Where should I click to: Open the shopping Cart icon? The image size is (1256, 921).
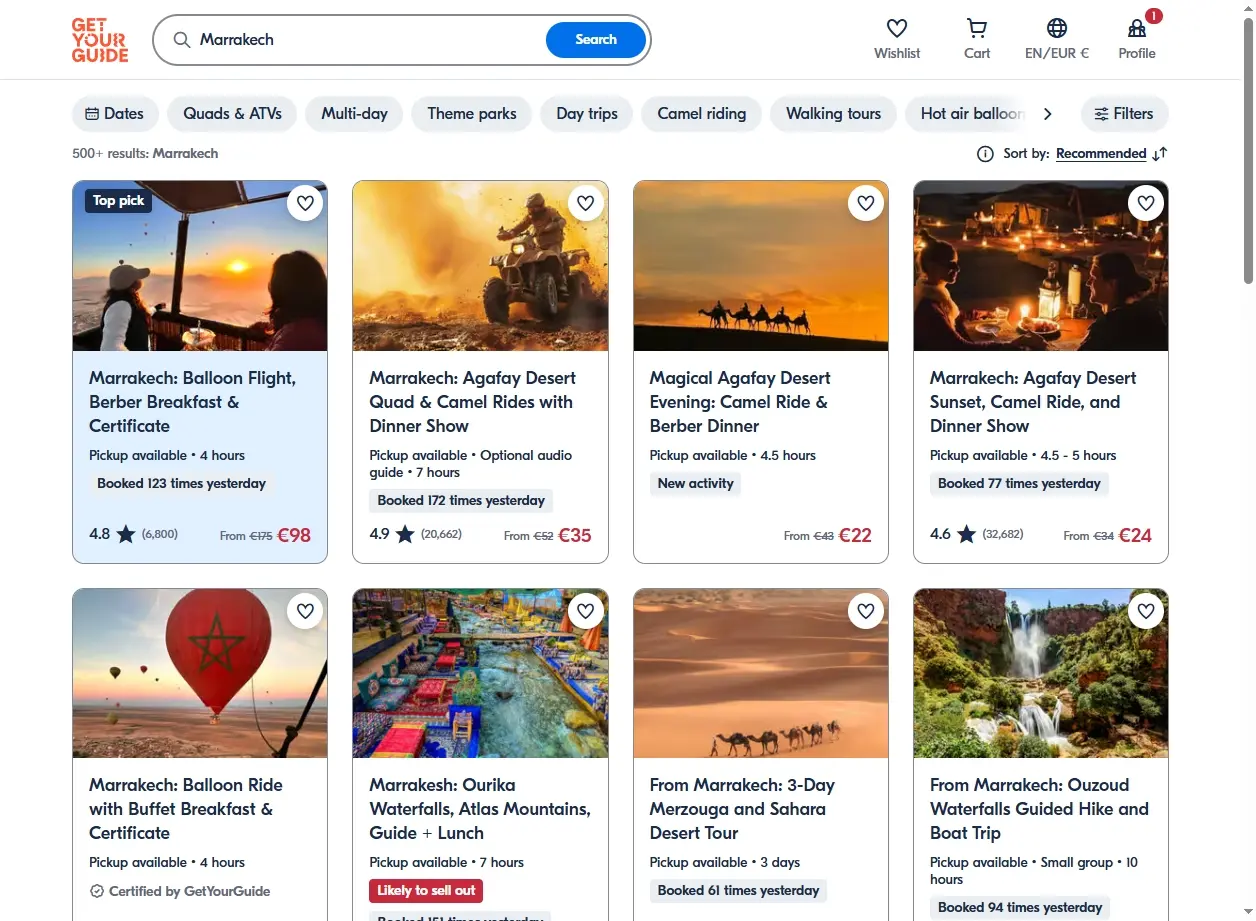(x=977, y=28)
